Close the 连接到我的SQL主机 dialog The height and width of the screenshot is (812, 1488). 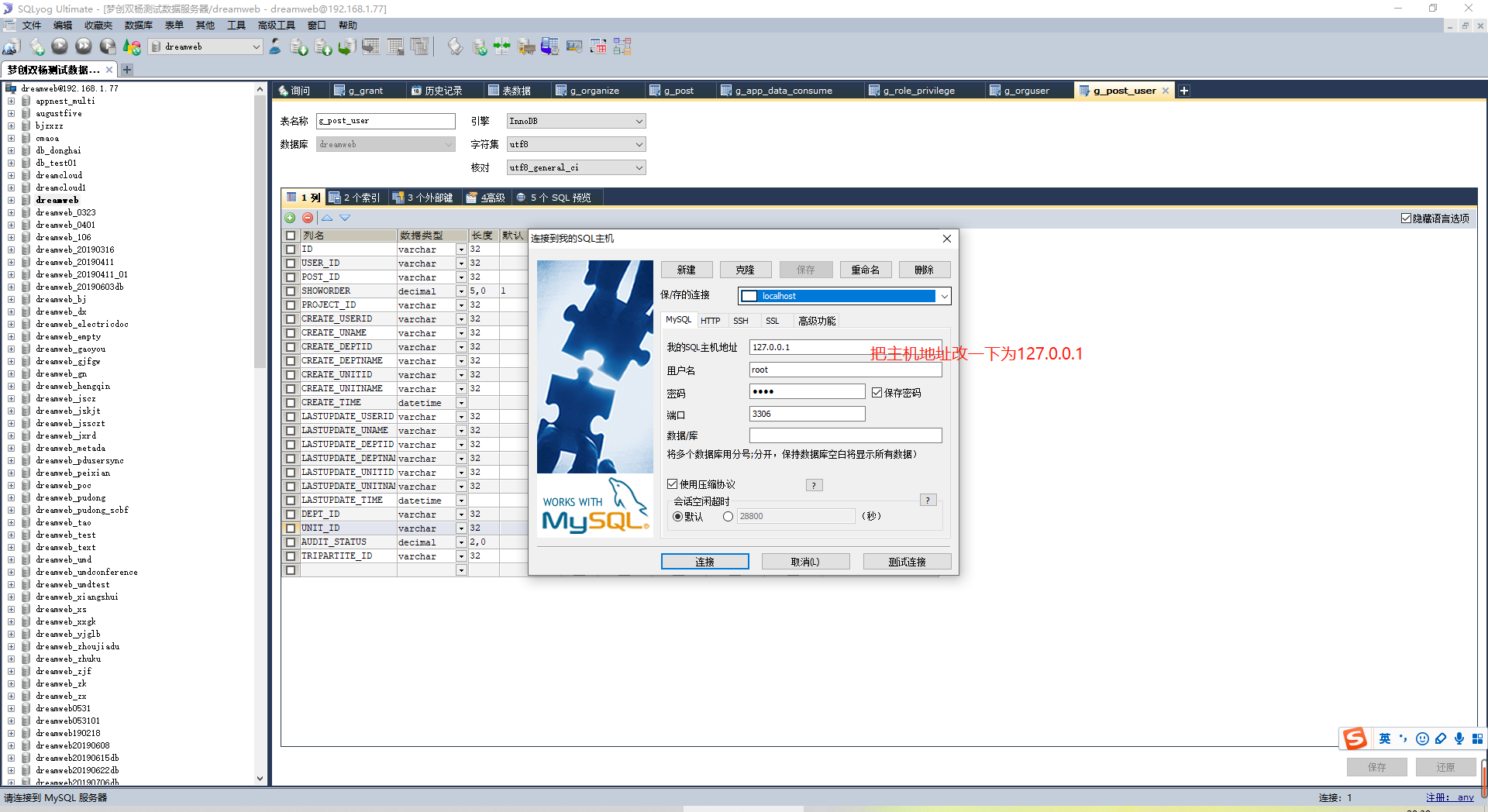(946, 239)
